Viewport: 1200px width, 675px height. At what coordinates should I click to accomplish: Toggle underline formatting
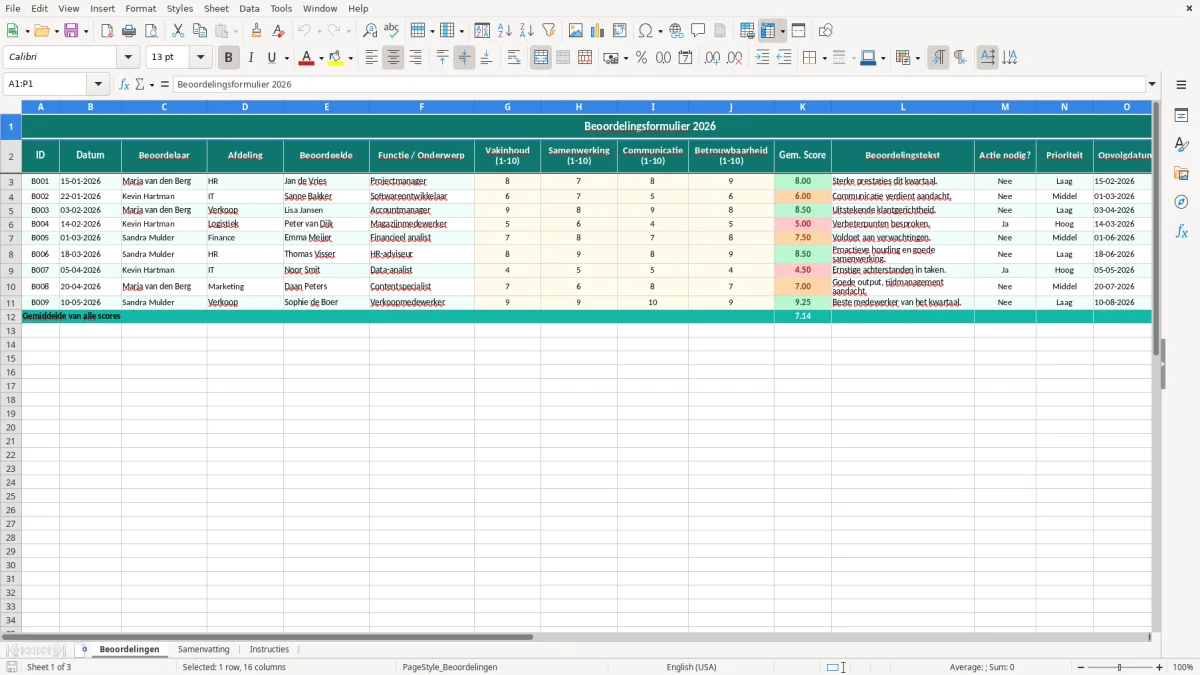pos(271,58)
